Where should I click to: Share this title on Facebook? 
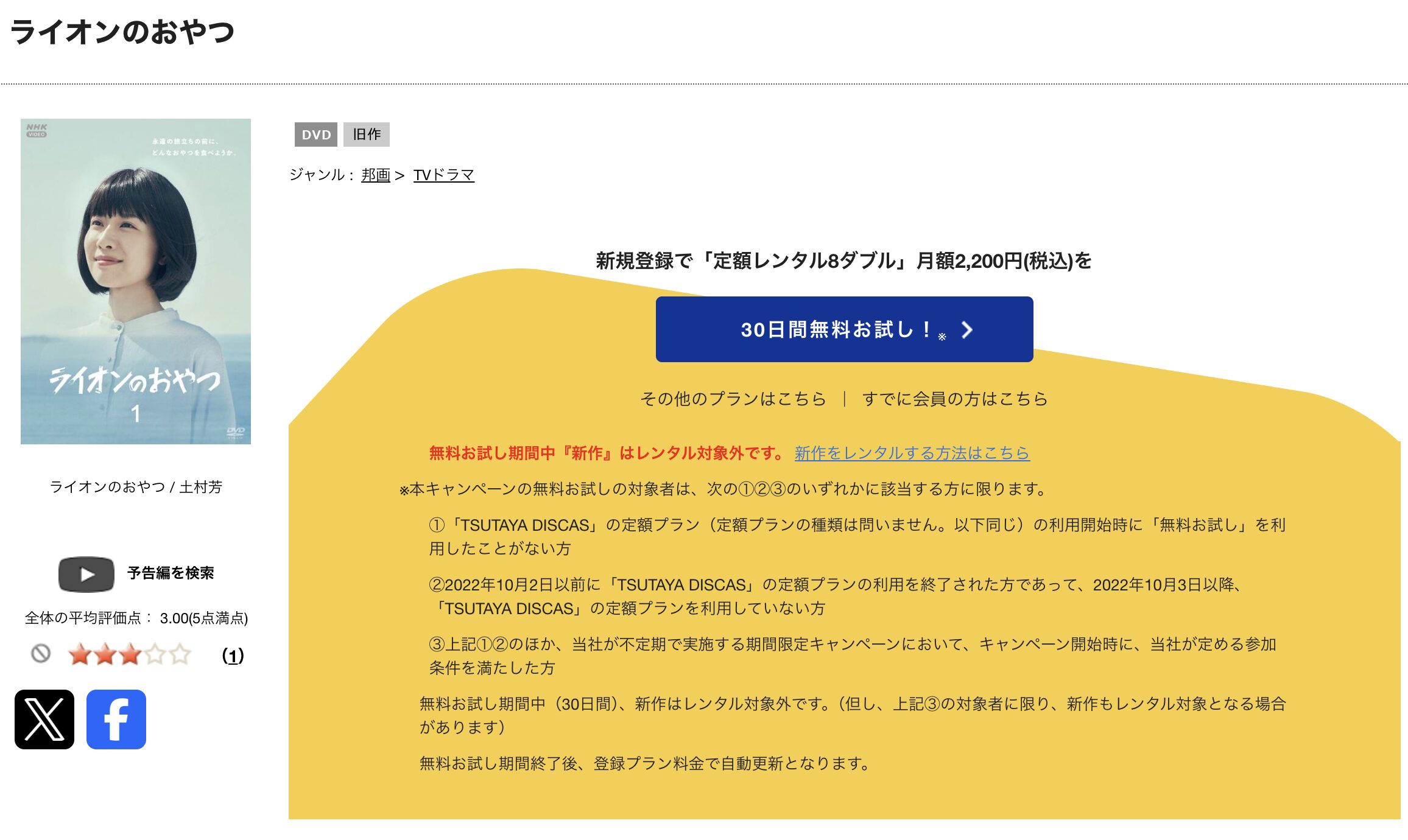point(116,719)
